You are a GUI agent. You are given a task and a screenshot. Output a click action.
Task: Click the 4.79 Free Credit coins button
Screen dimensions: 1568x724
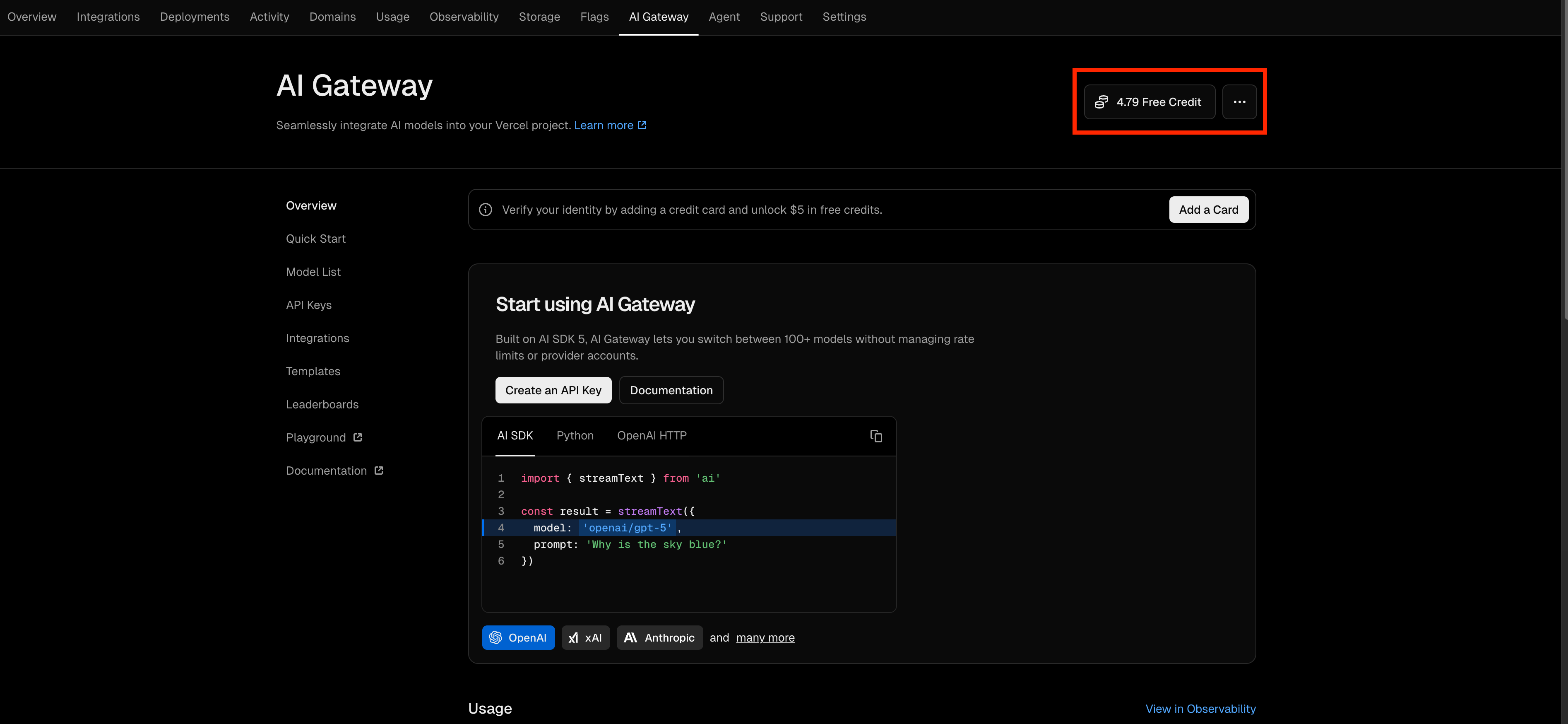click(1149, 102)
